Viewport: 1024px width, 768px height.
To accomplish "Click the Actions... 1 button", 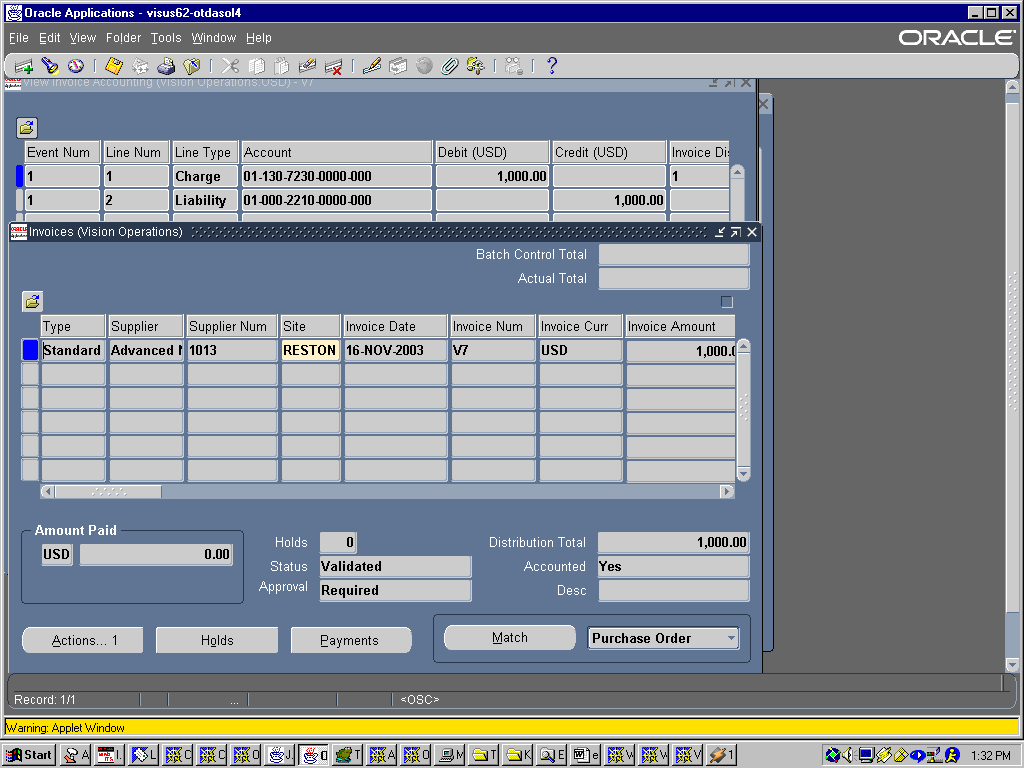I will point(83,640).
